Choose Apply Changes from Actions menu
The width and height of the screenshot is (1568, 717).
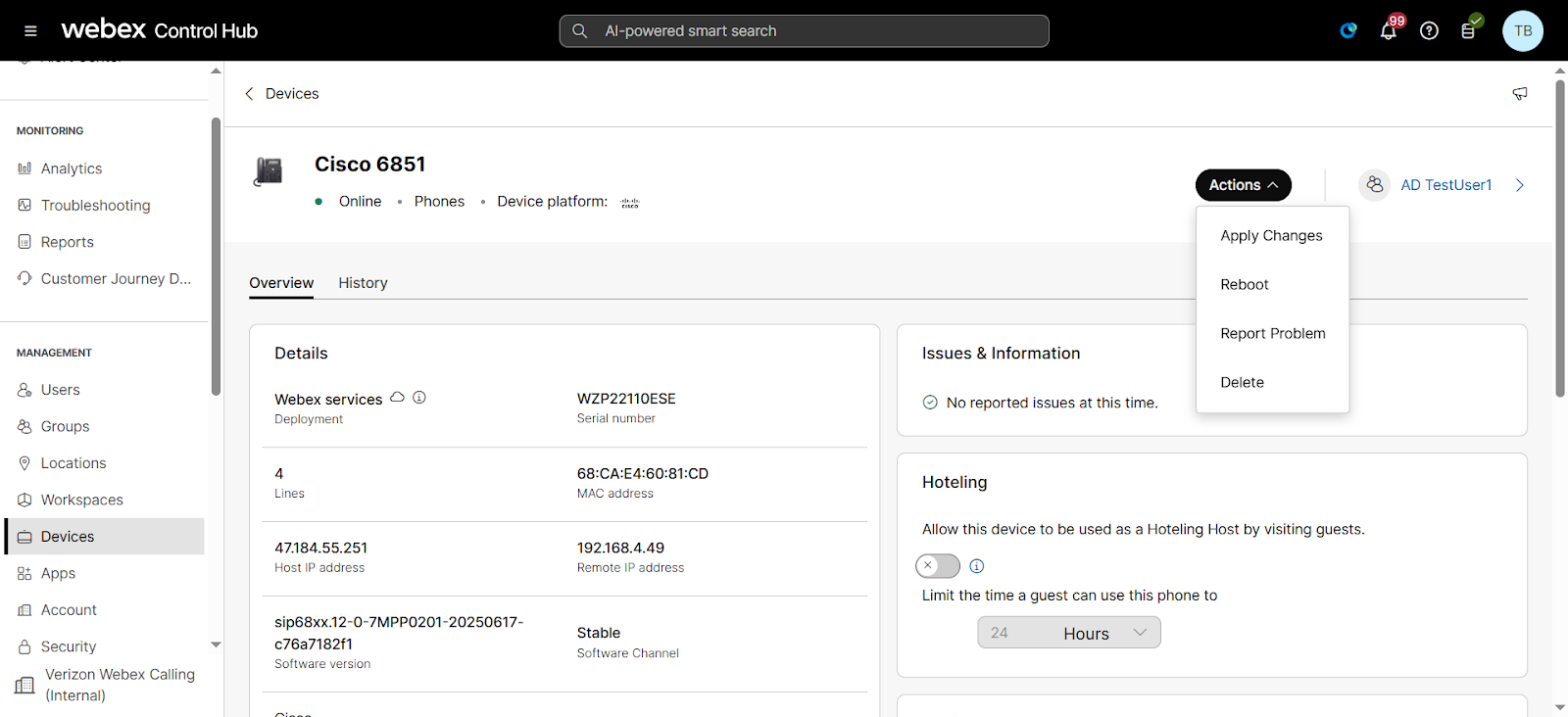[x=1272, y=236]
